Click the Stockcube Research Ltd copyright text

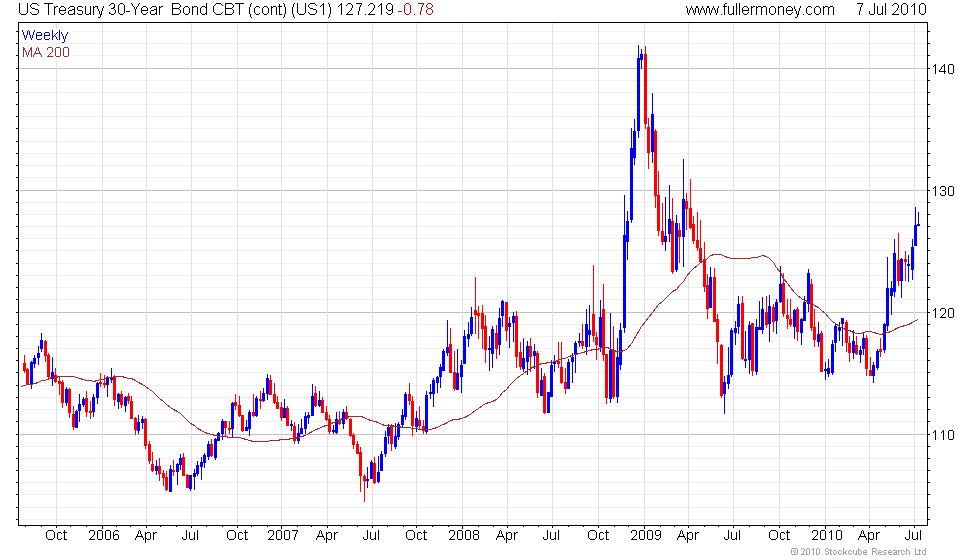(x=858, y=551)
